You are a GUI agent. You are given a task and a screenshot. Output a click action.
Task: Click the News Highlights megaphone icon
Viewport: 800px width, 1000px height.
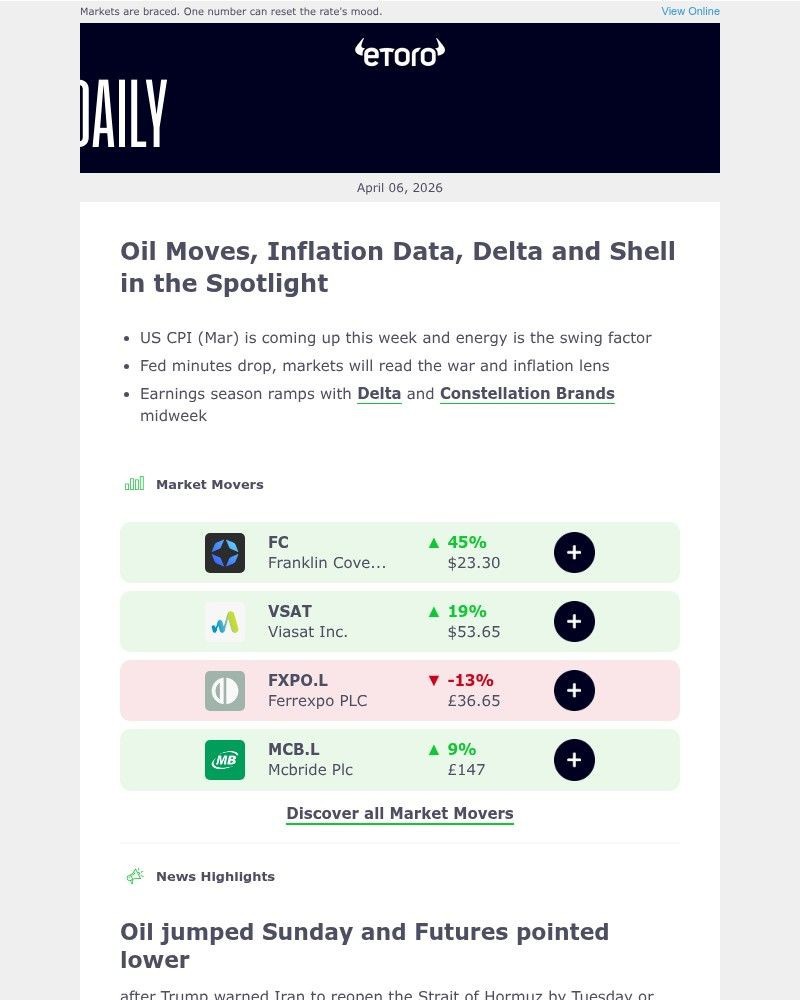point(133,876)
